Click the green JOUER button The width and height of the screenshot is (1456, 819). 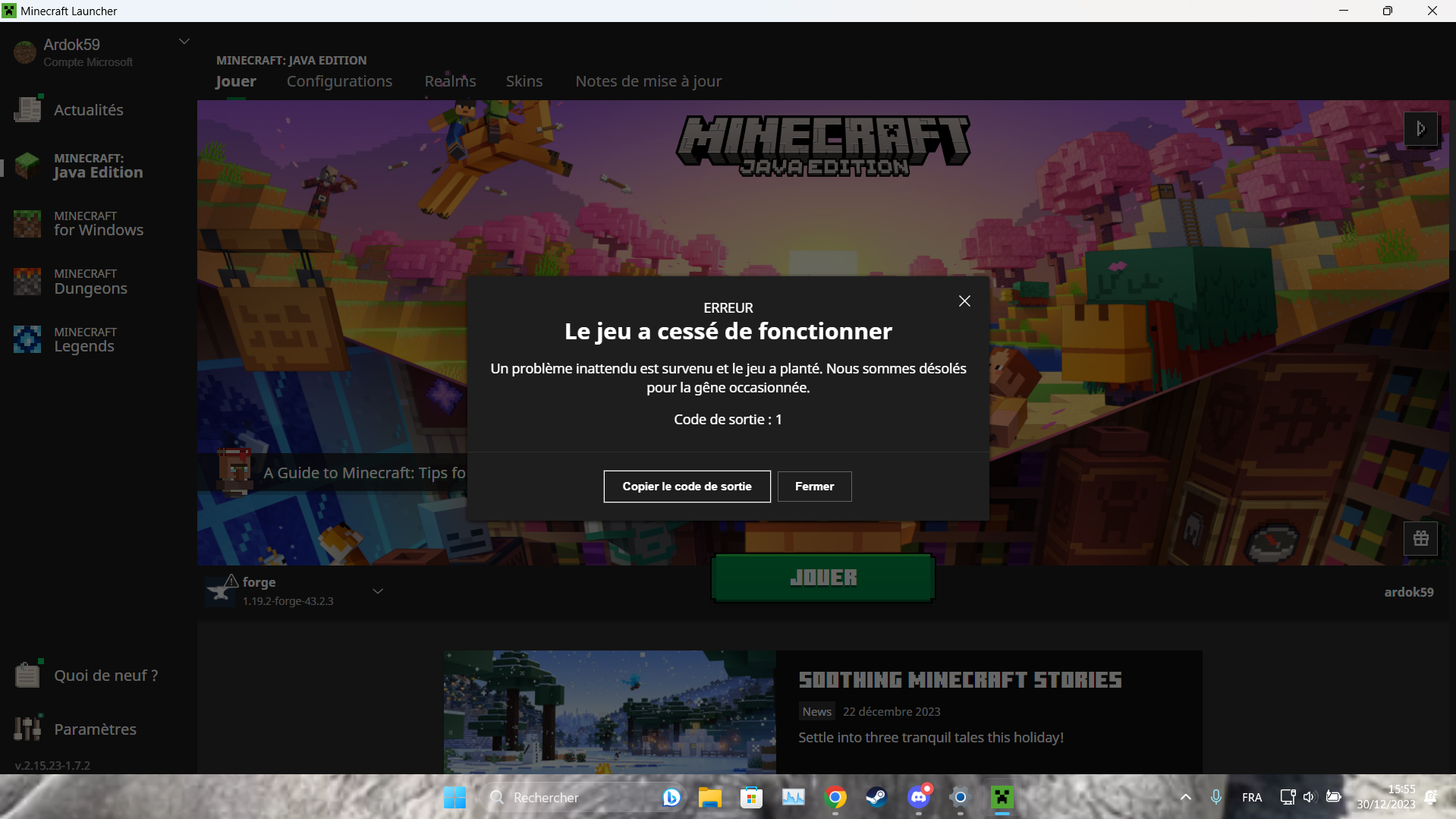[x=823, y=578]
